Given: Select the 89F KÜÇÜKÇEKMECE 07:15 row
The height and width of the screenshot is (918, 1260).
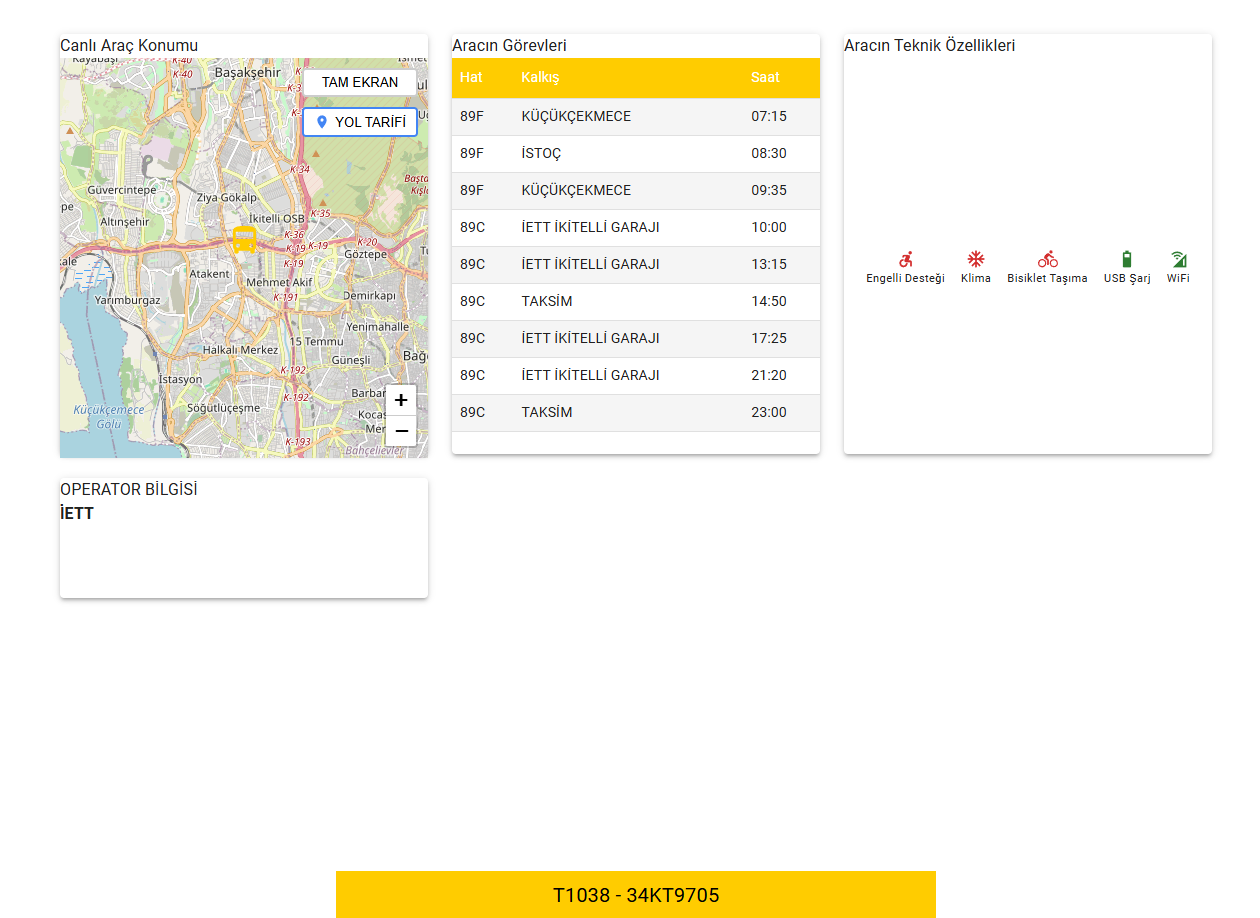Looking at the screenshot, I should [x=635, y=117].
